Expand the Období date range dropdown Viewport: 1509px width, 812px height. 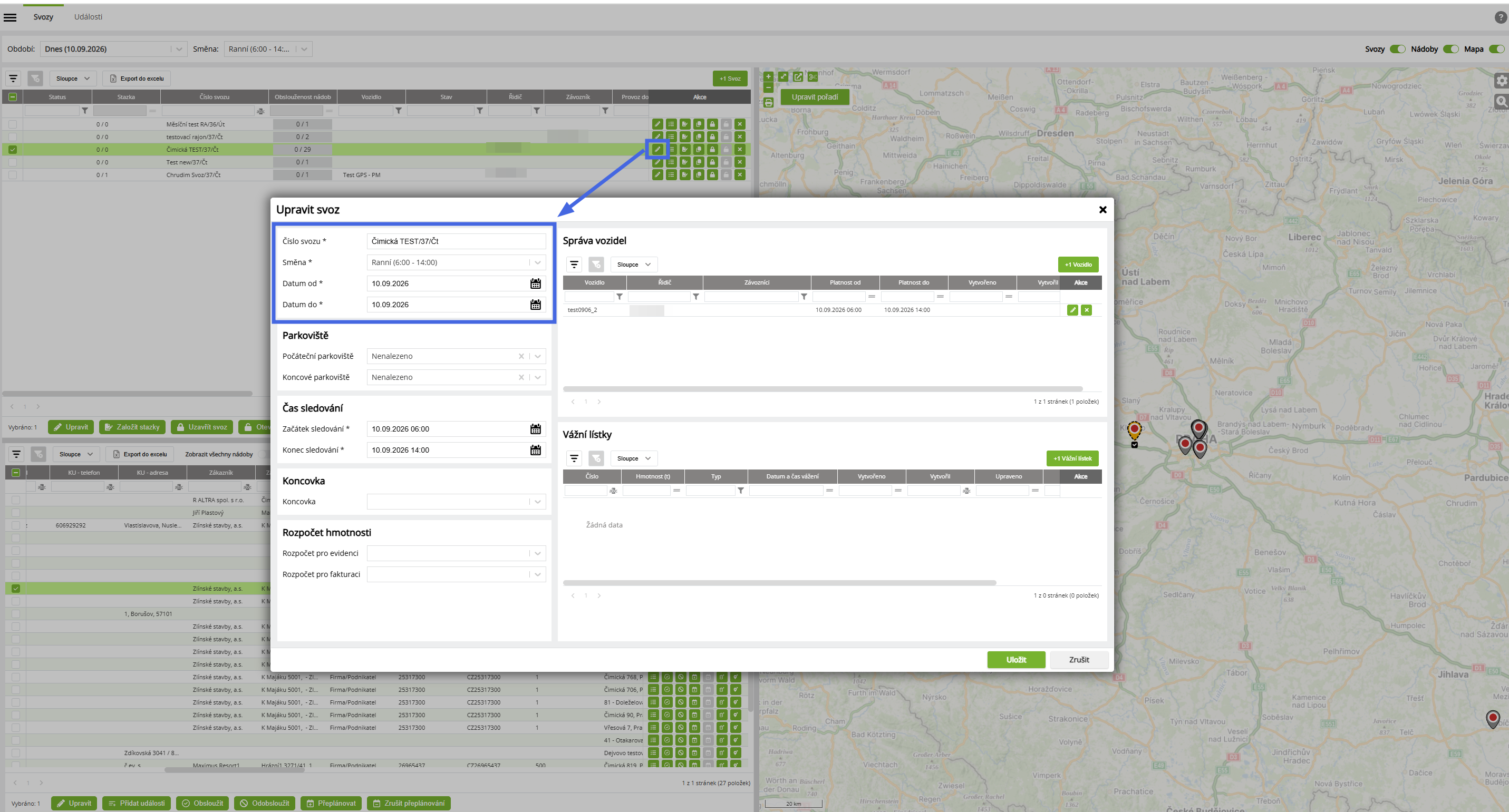point(179,49)
